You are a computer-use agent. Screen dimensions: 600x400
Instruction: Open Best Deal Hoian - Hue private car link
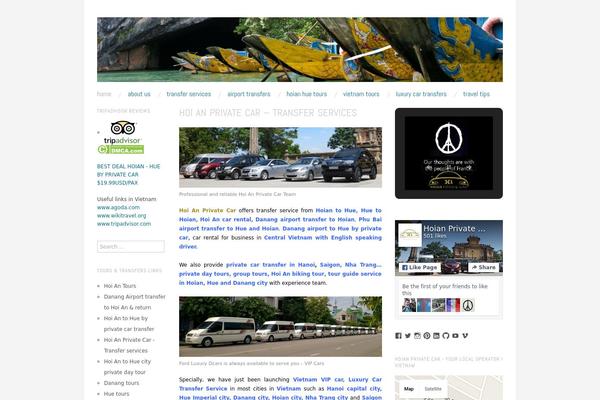(129, 175)
